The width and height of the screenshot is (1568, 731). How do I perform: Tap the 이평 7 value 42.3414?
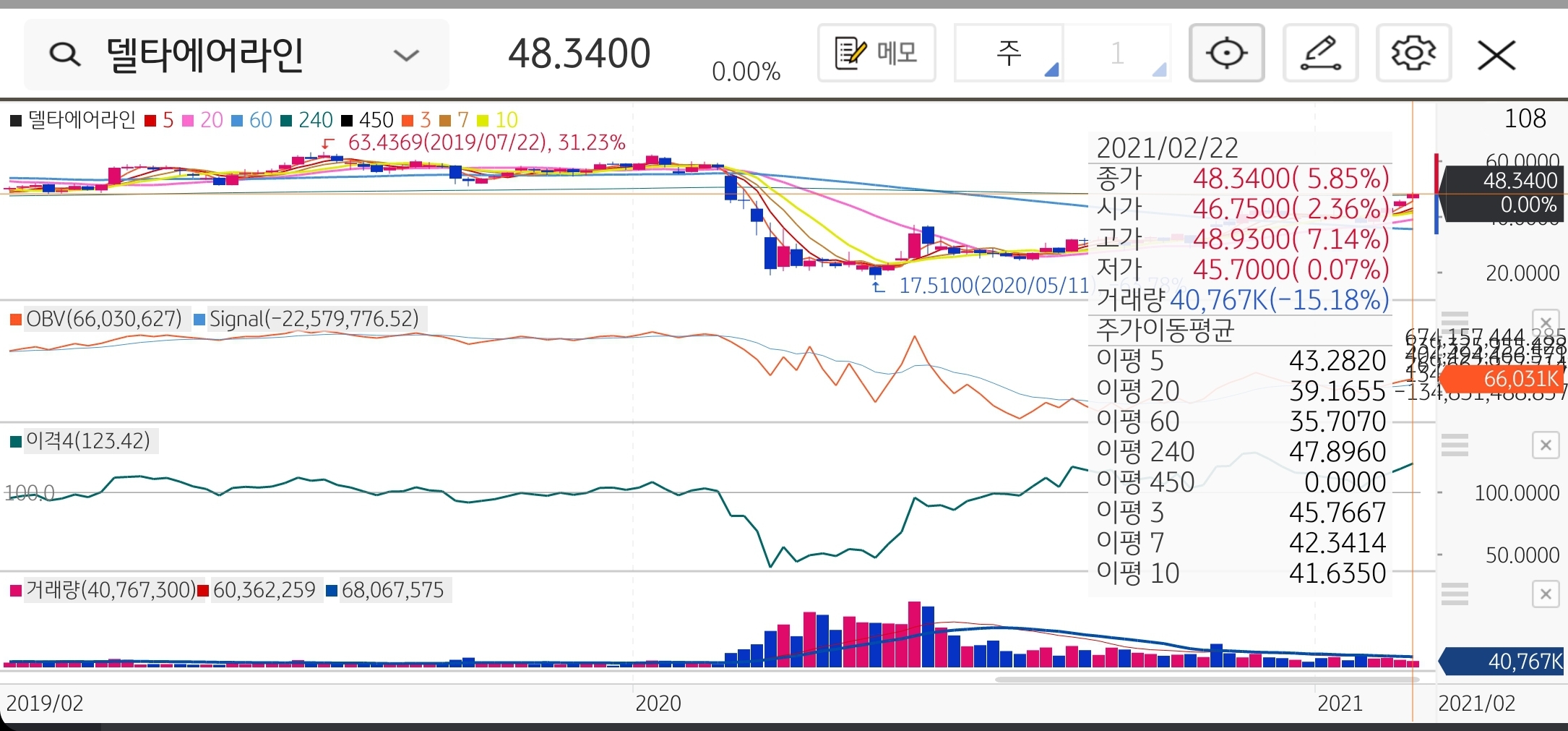(x=1337, y=542)
